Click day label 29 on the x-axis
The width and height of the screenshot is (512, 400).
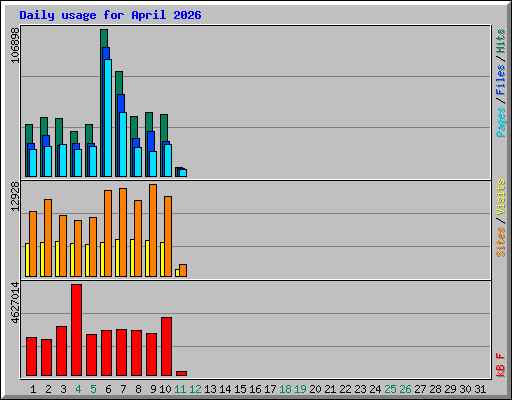pos(450,389)
